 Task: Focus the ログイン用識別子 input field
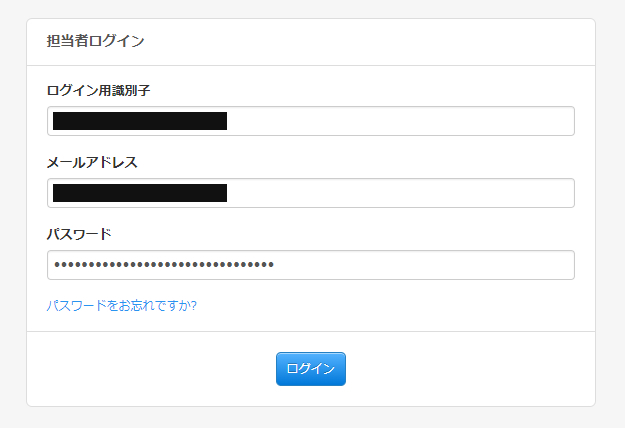310,121
